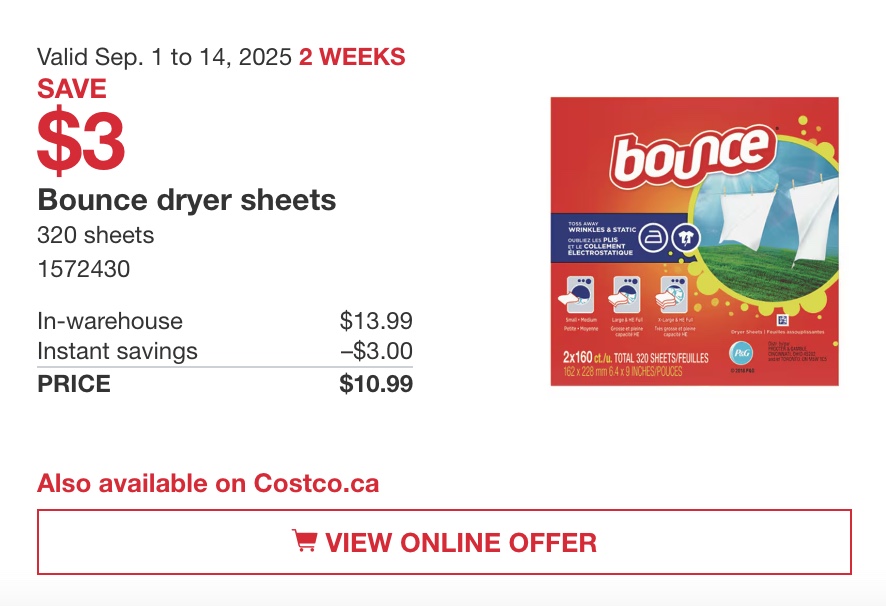The height and width of the screenshot is (606, 886).
Task: Click the large red $3 savings figure
Action: [x=81, y=140]
